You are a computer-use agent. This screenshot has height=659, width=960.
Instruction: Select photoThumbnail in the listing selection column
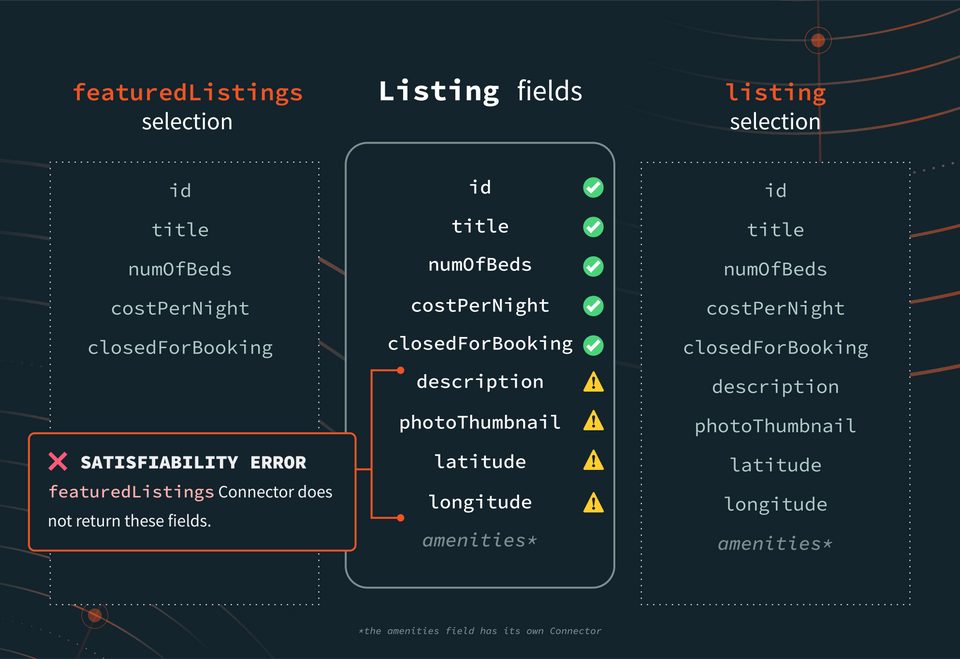tap(775, 426)
